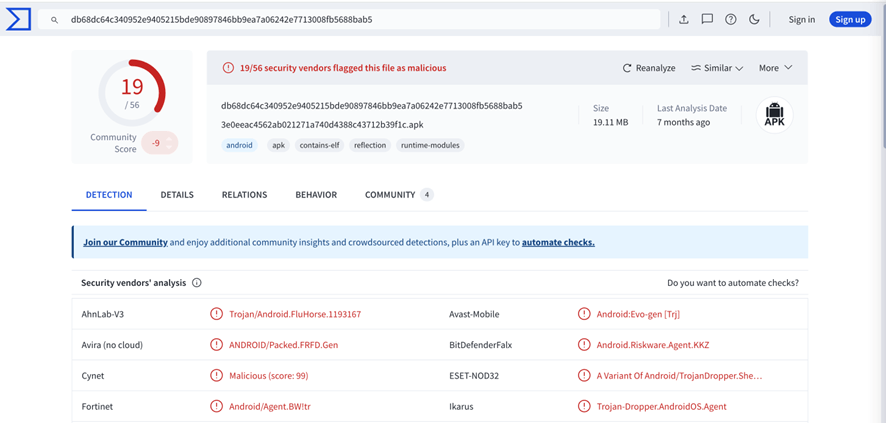The image size is (886, 423).
Task: Switch to the RELATIONS tab
Action: (245, 195)
